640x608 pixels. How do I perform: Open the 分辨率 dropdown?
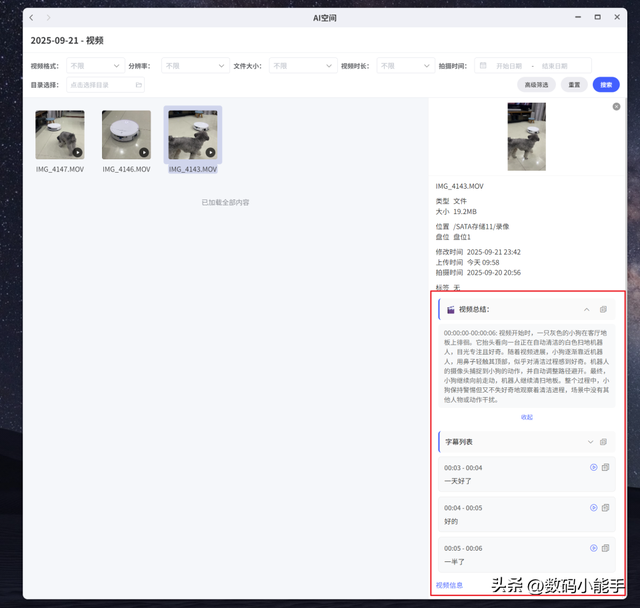pyautogui.click(x=196, y=66)
